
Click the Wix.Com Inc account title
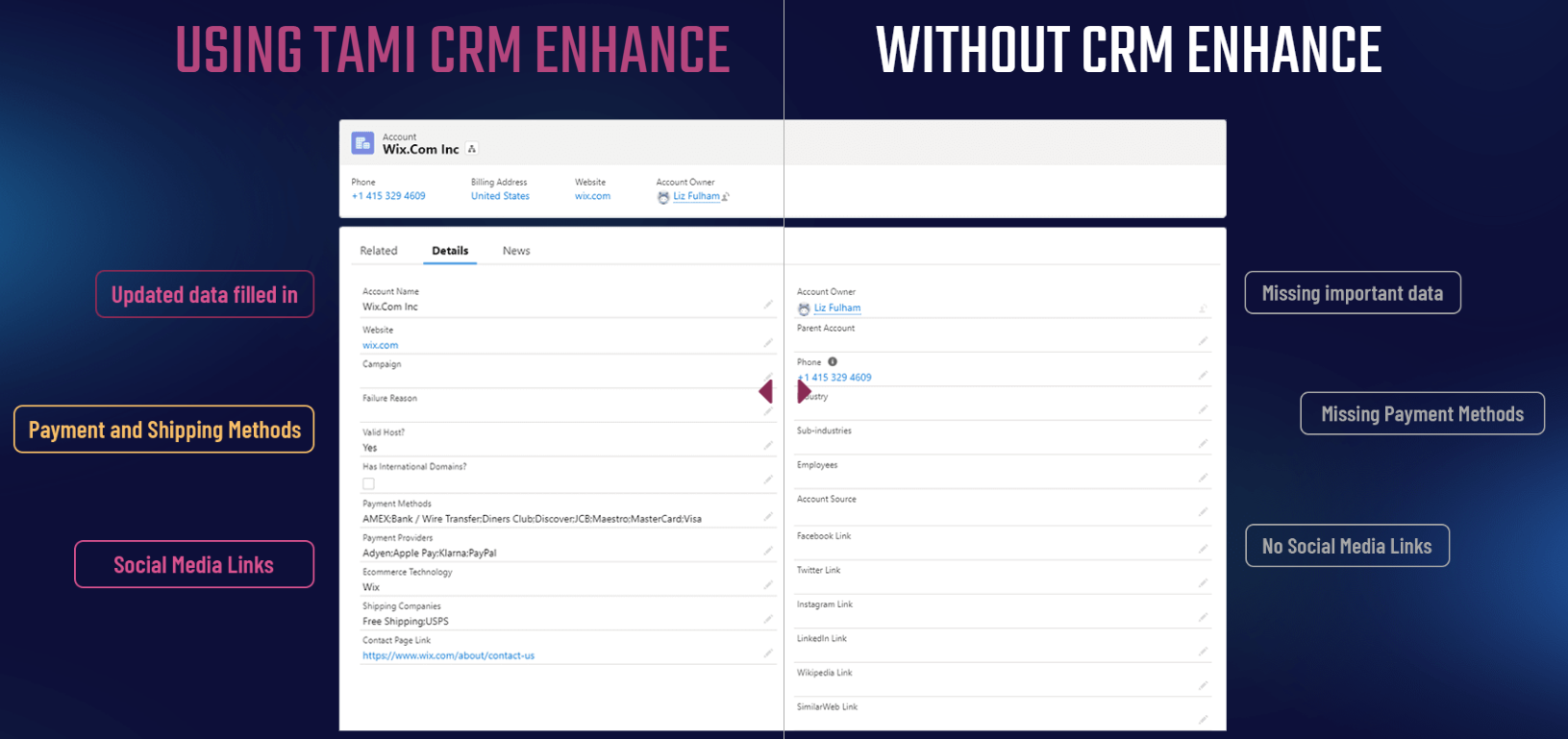[x=420, y=149]
